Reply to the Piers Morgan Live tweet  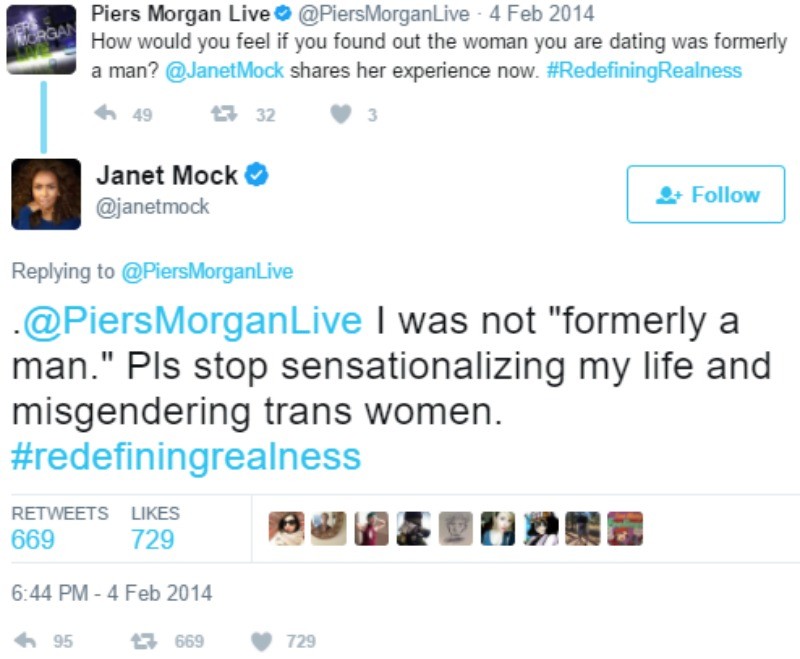coord(105,114)
